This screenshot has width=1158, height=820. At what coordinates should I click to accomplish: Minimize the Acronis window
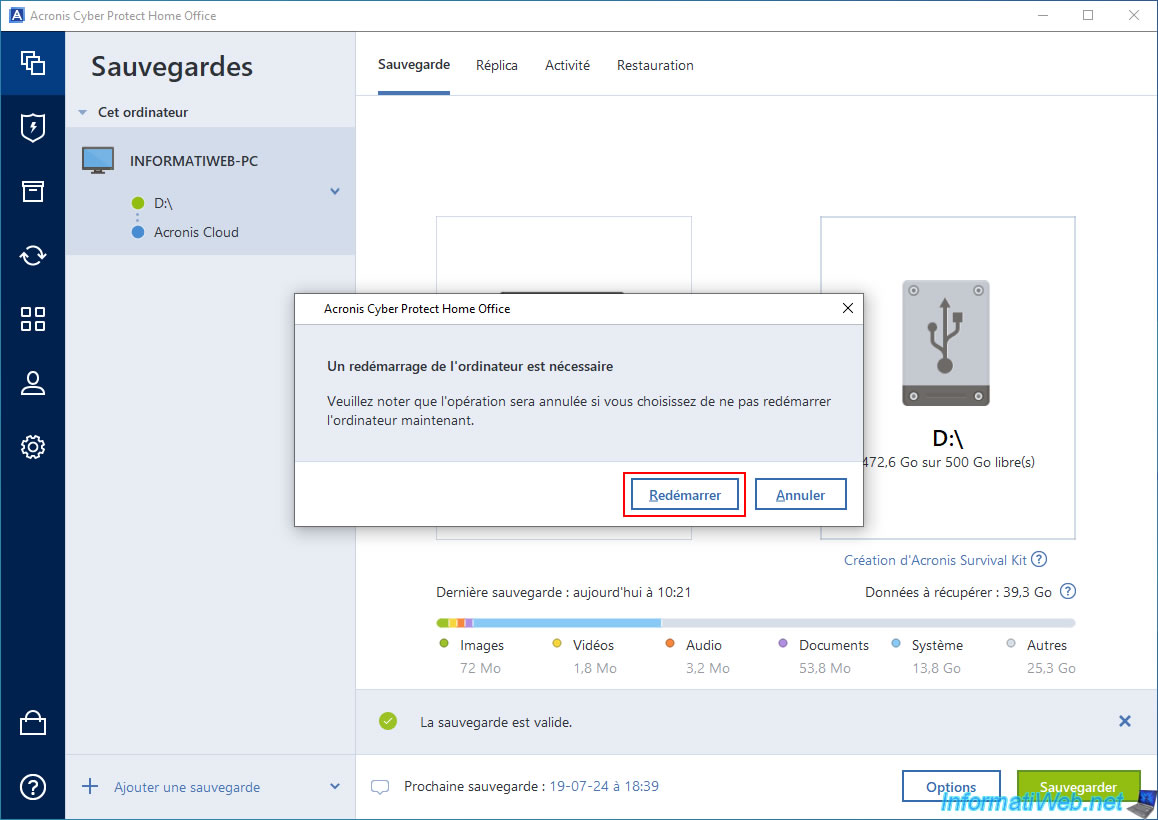[1043, 15]
